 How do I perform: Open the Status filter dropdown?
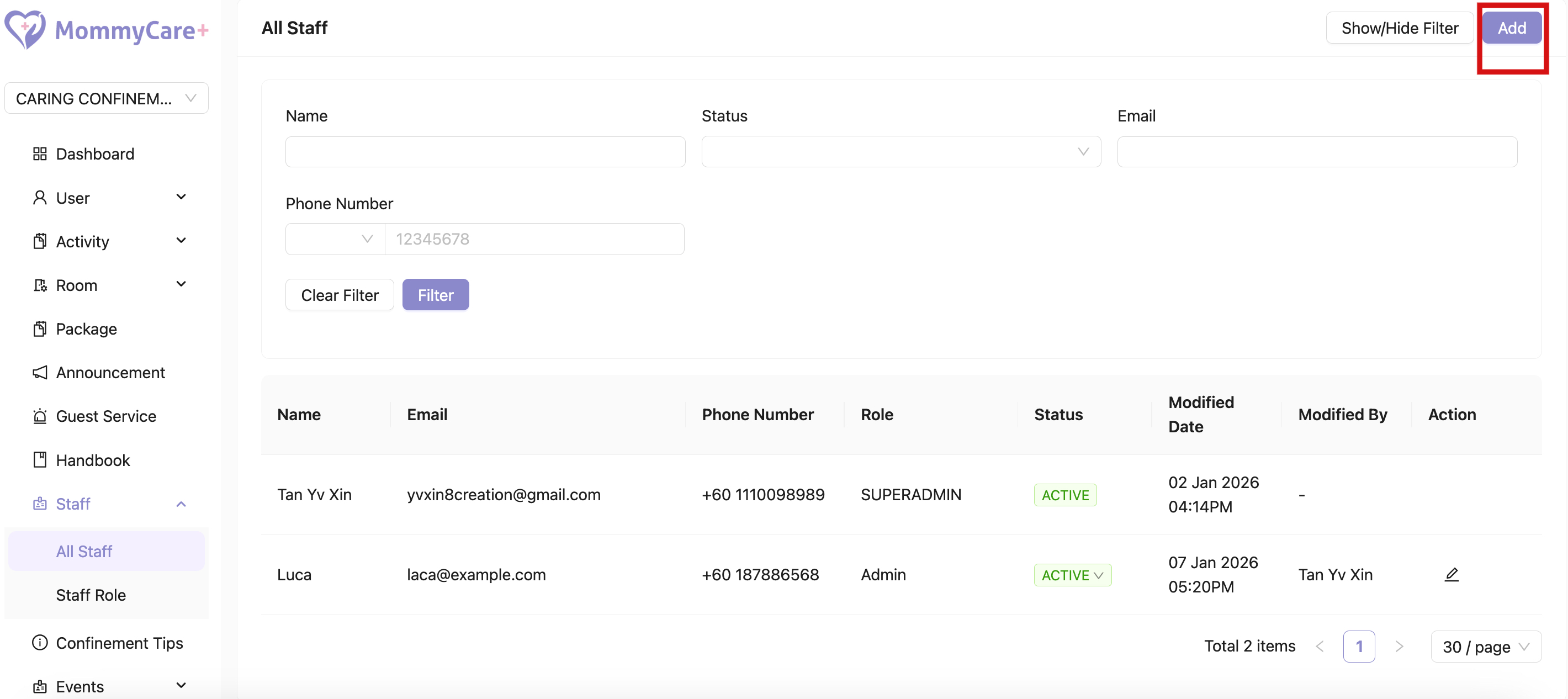pyautogui.click(x=900, y=152)
